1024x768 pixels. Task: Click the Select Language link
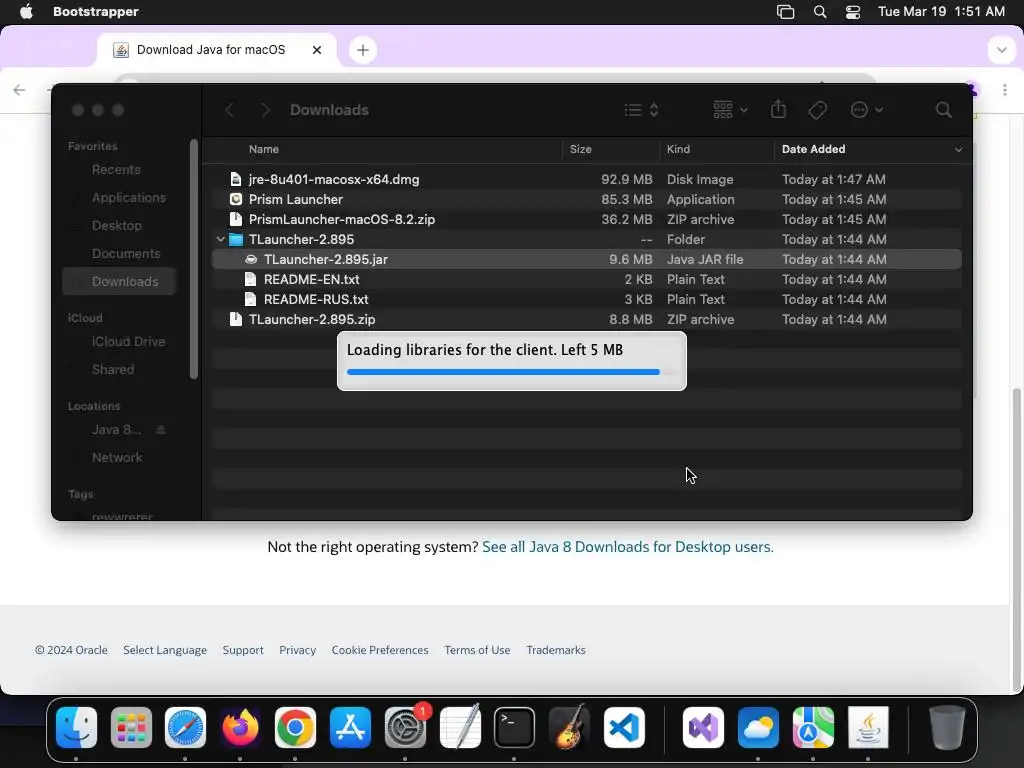pyautogui.click(x=165, y=650)
